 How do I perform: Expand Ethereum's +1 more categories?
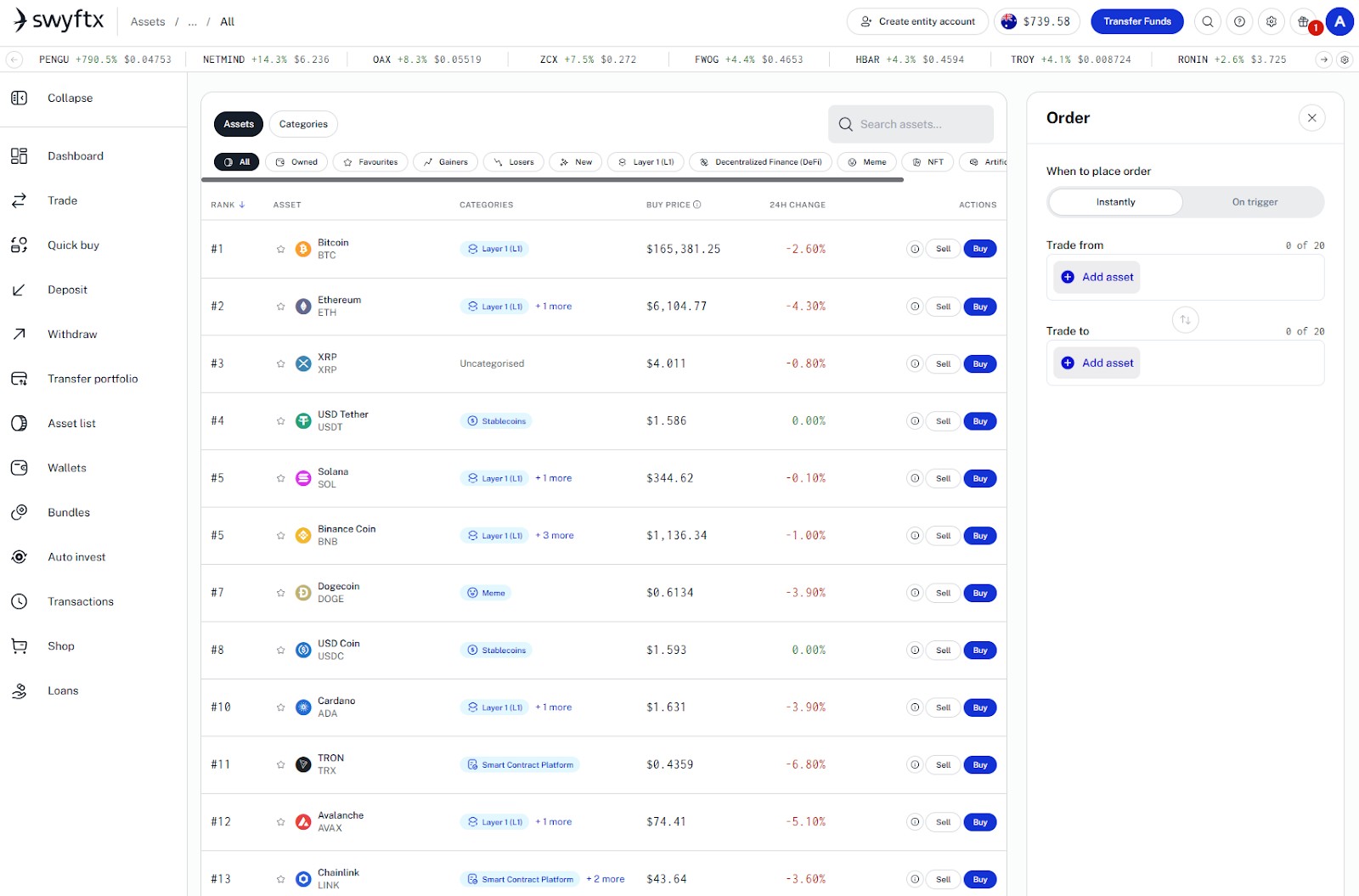(554, 307)
